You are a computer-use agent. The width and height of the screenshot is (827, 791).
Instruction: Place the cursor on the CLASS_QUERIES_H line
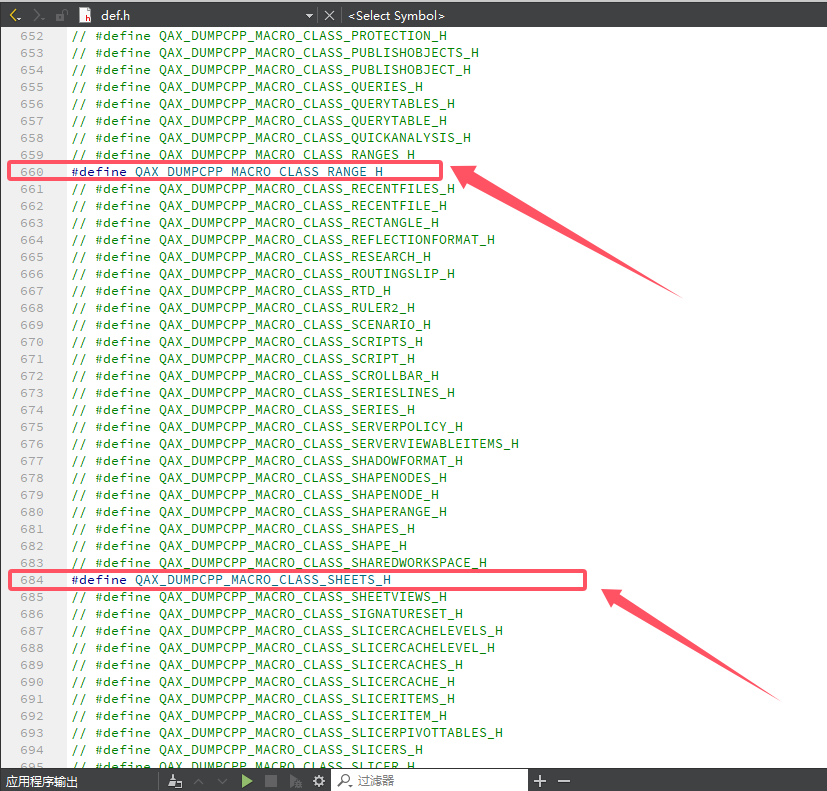coord(247,87)
